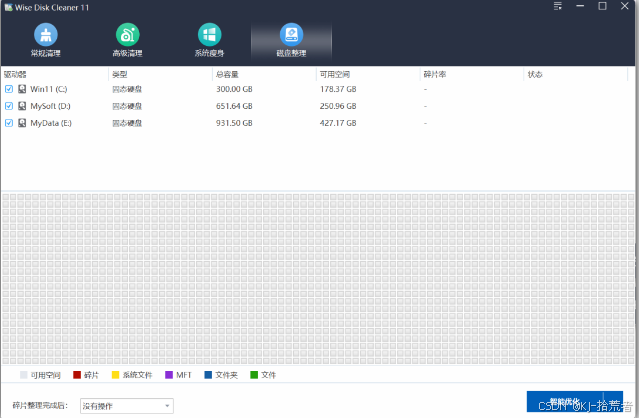Select the 磁盘整理 disk defrag tab

point(291,40)
